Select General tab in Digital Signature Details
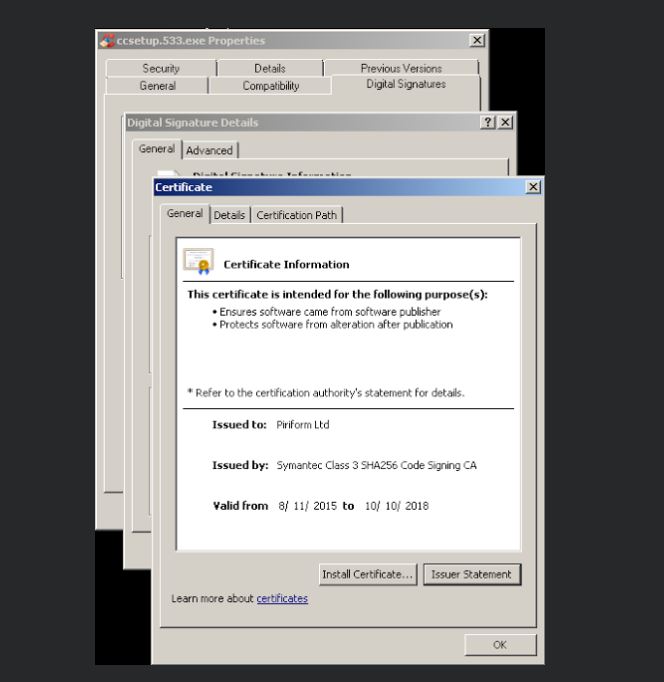 pos(157,149)
